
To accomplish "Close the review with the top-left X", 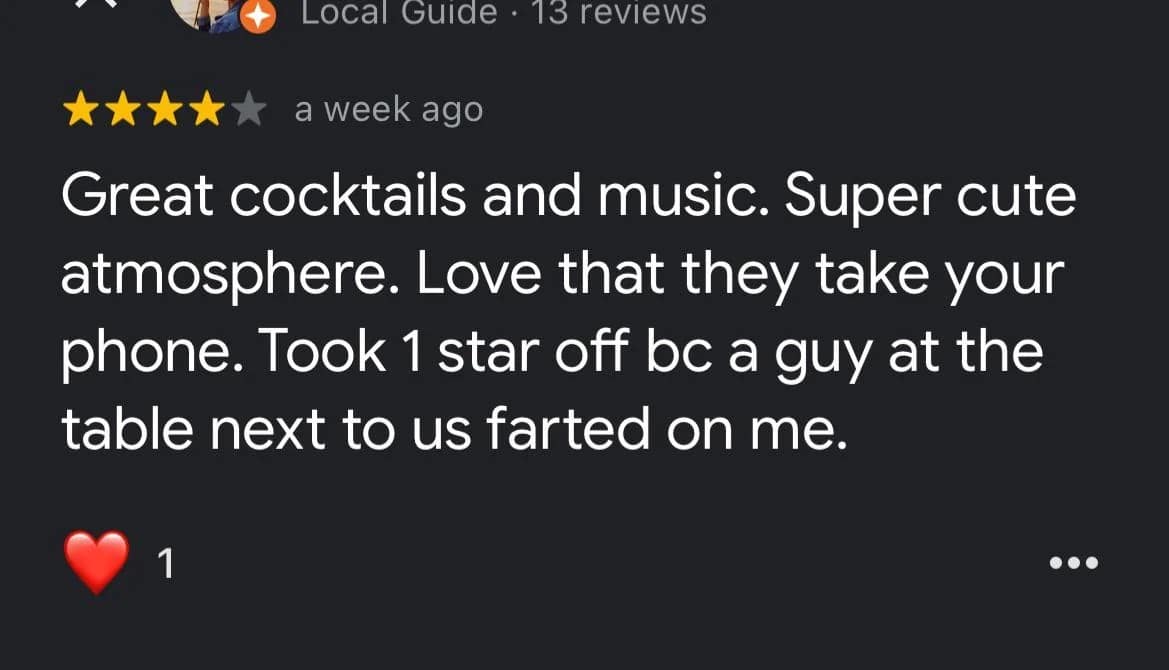I will 97,4.
